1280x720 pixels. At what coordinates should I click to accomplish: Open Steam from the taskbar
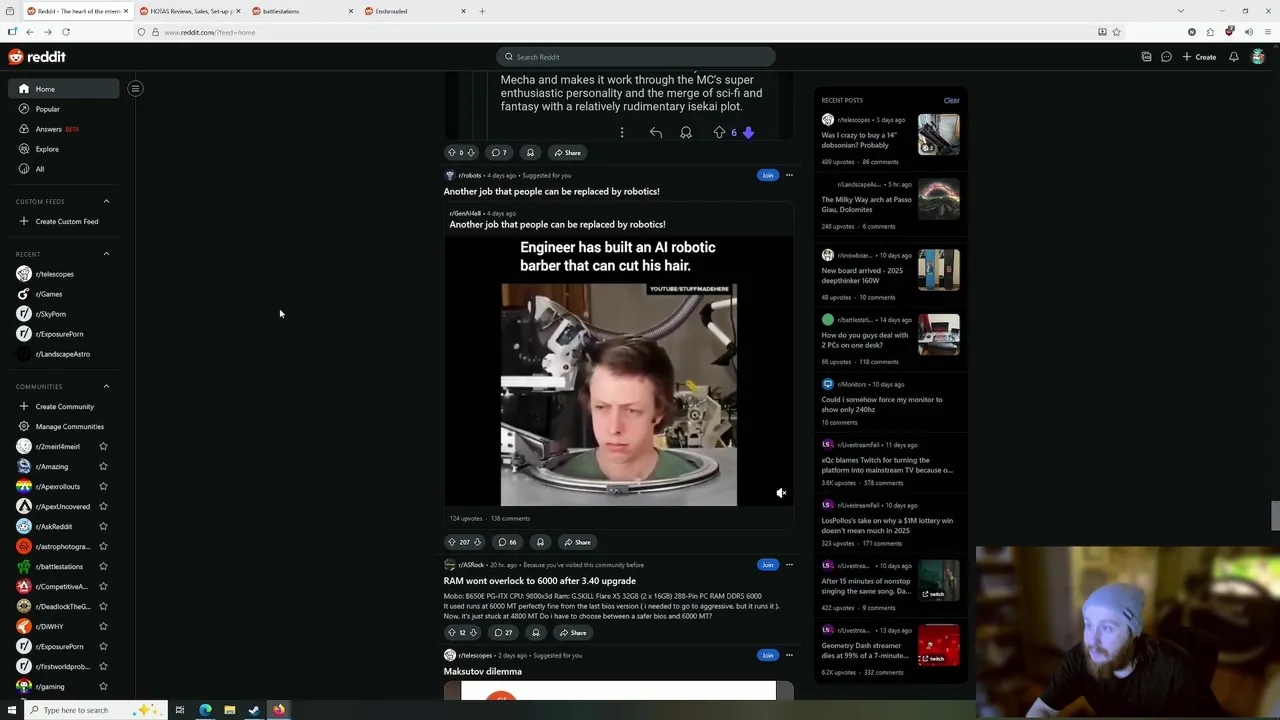254,710
